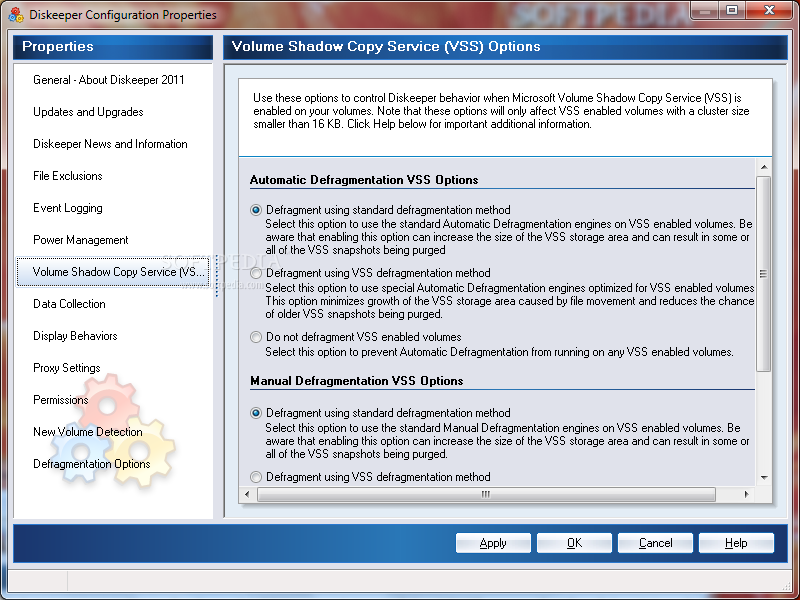This screenshot has height=600, width=800.
Task: Go to Diskeeper News and Information
Action: (x=110, y=144)
